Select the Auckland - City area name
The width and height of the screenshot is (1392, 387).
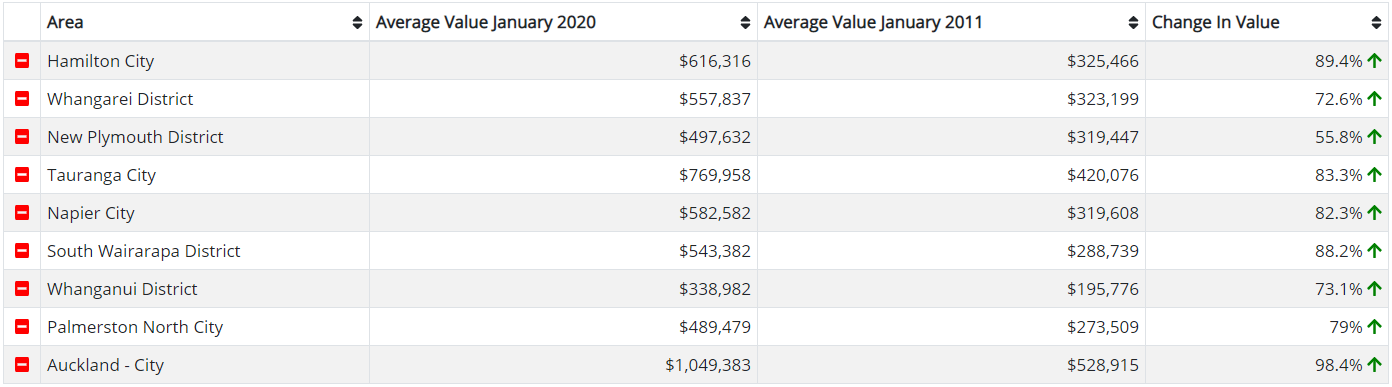tap(105, 365)
